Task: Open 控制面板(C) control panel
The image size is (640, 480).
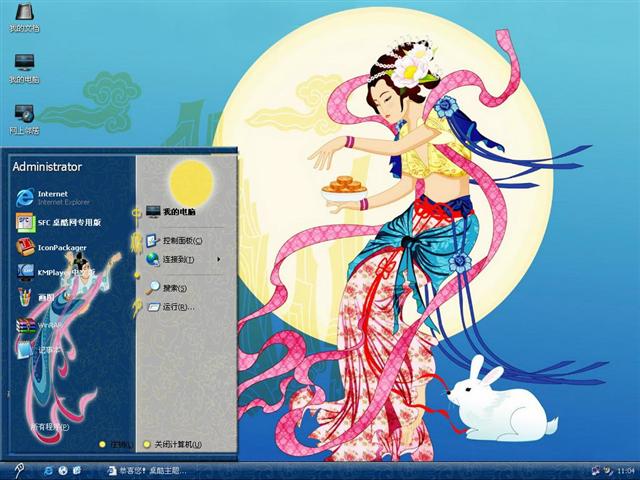Action: pos(174,240)
